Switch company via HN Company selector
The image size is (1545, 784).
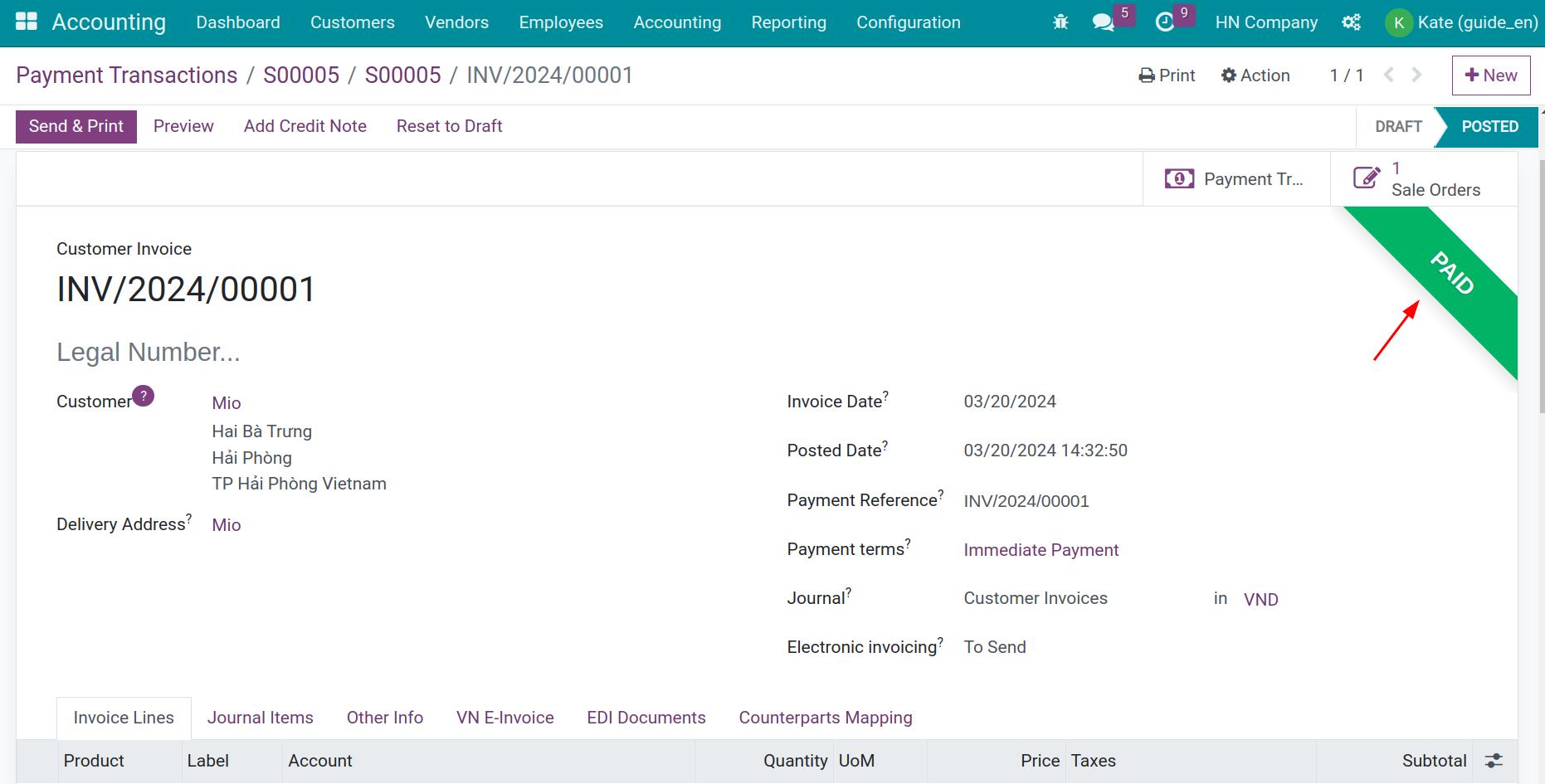pyautogui.click(x=1266, y=22)
